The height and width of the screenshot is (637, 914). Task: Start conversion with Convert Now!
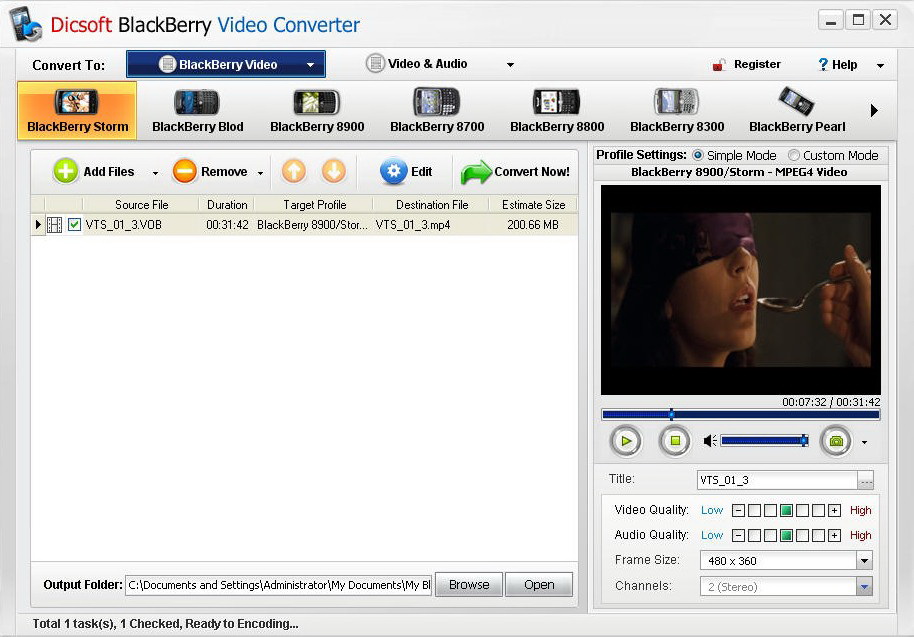tap(515, 172)
